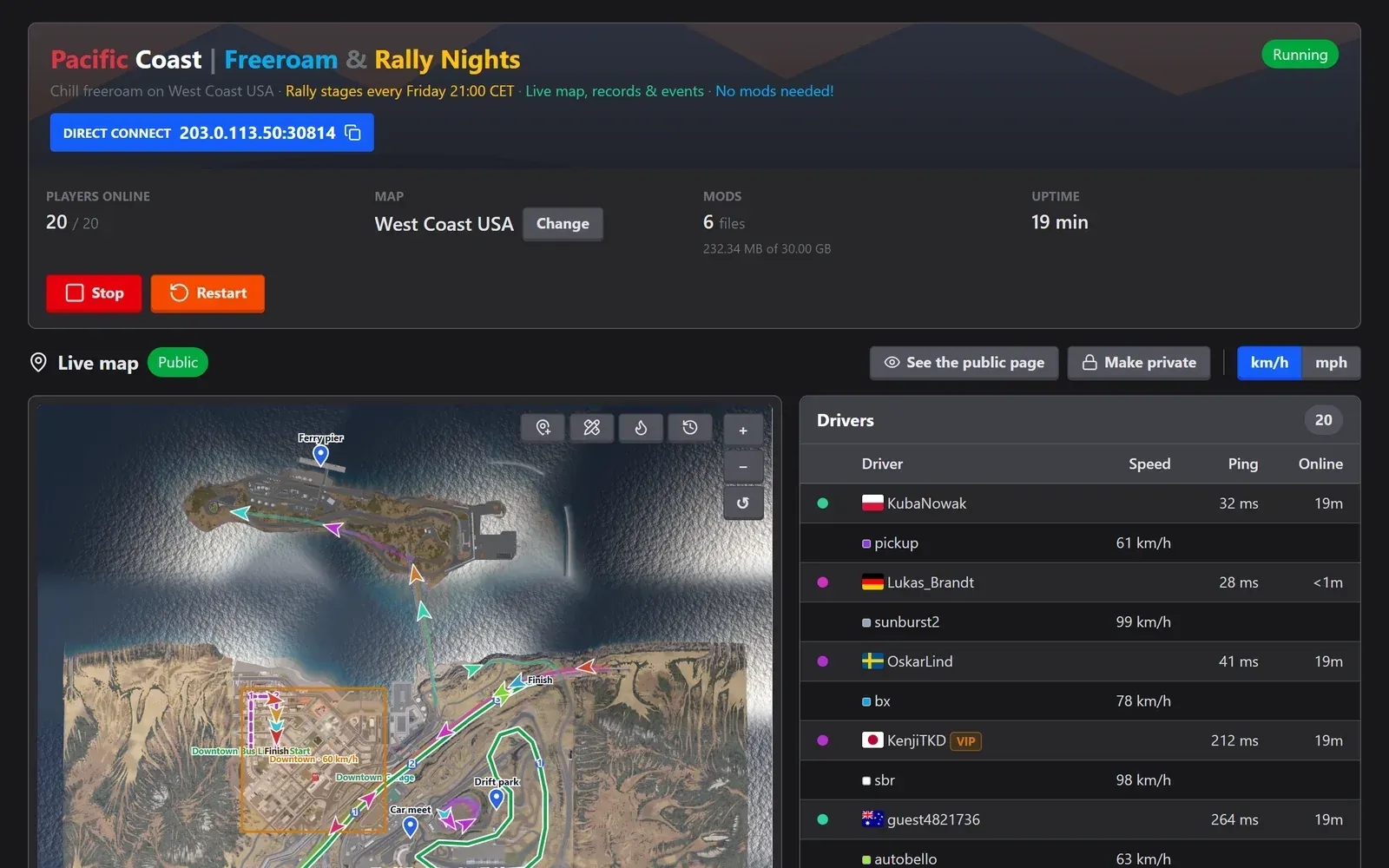Zoom out on the live map
The width and height of the screenshot is (1389, 868).
pos(743,467)
